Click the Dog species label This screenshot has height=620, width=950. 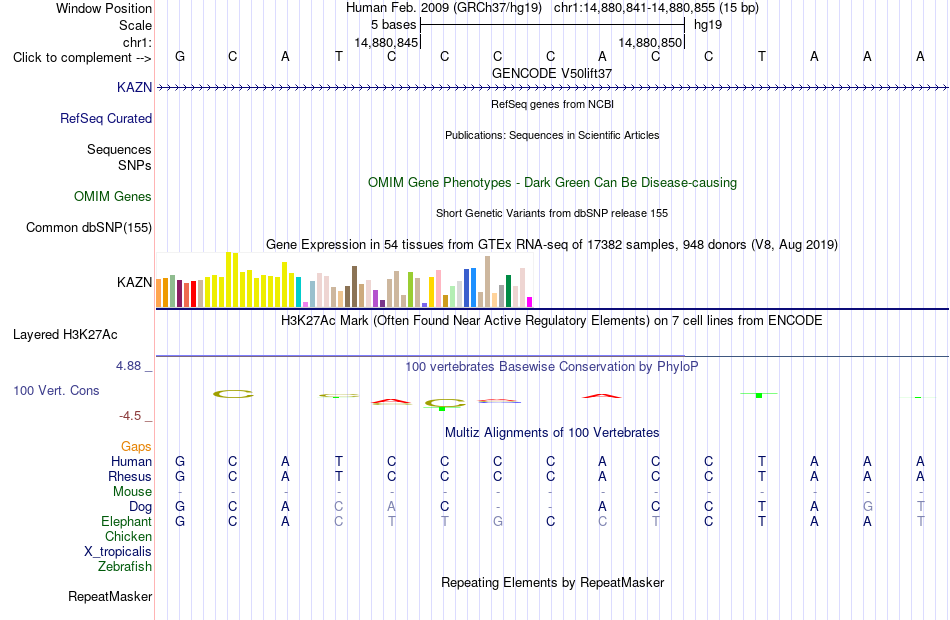pos(140,507)
